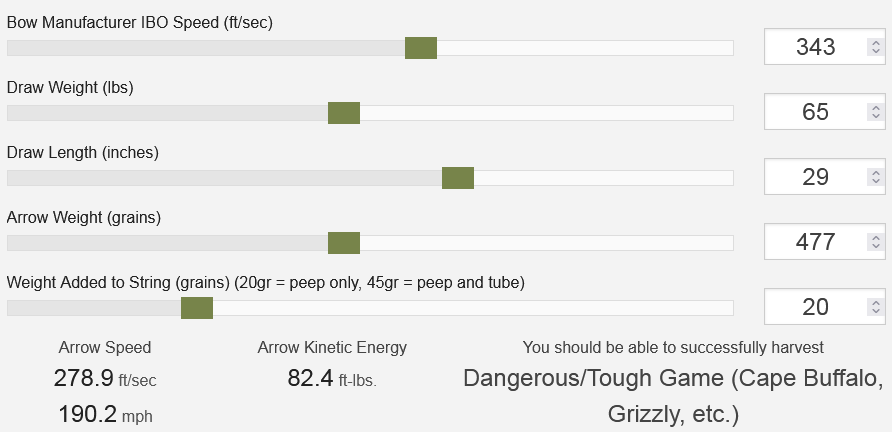The image size is (892, 432).
Task: Increase Draw Weight with up stepper arrow
Action: pos(876,108)
